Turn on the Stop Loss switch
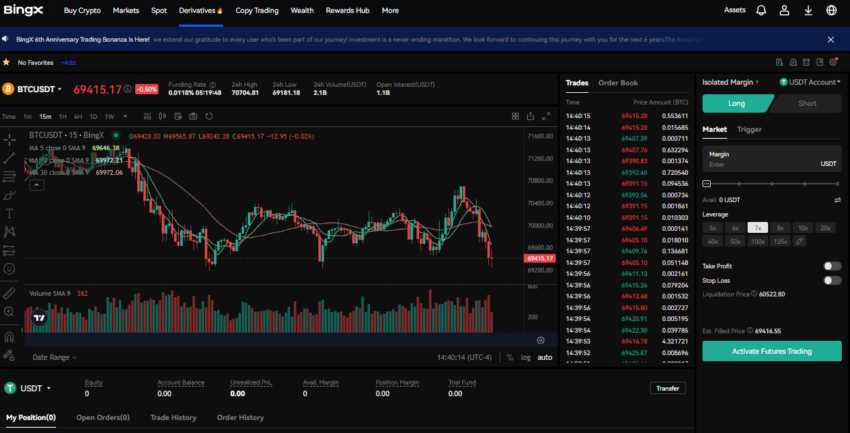 point(831,281)
